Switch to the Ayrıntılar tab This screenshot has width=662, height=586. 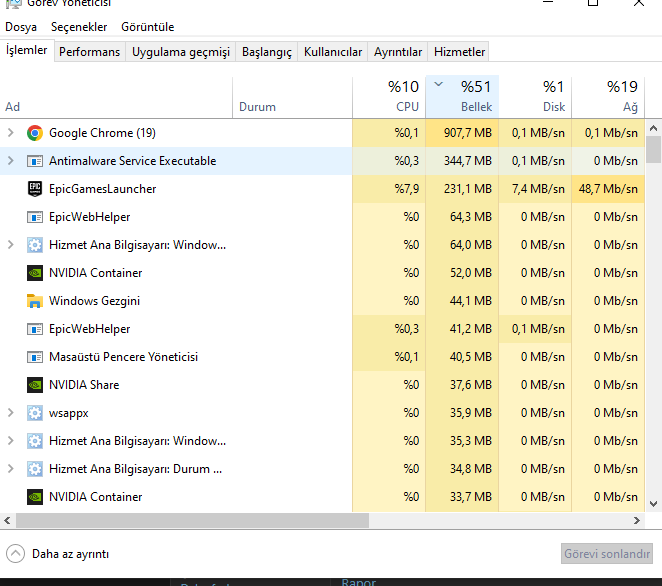click(x=398, y=52)
